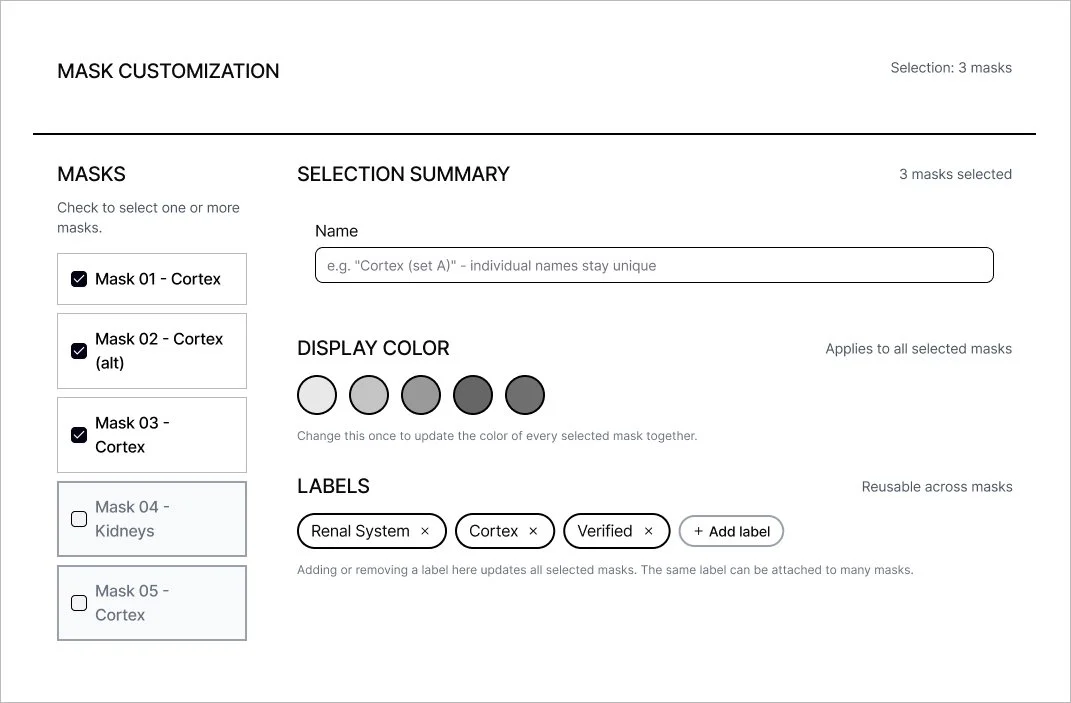The image size is (1071, 703).
Task: Click the DISPLAY COLOR heading
Action: [373, 348]
